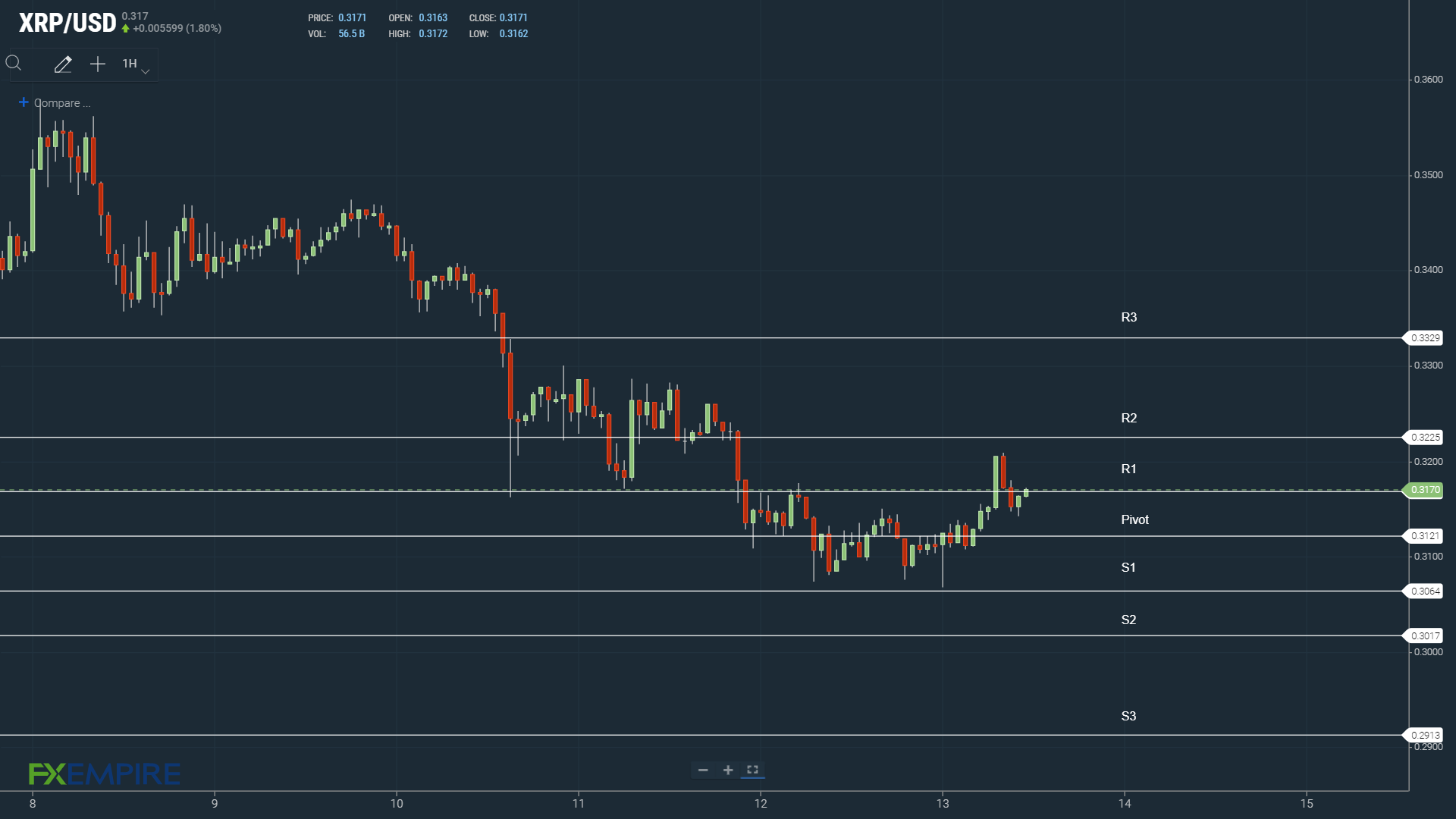Click the VOL value 56.5 B
This screenshot has width=1456, height=819.
(x=351, y=34)
